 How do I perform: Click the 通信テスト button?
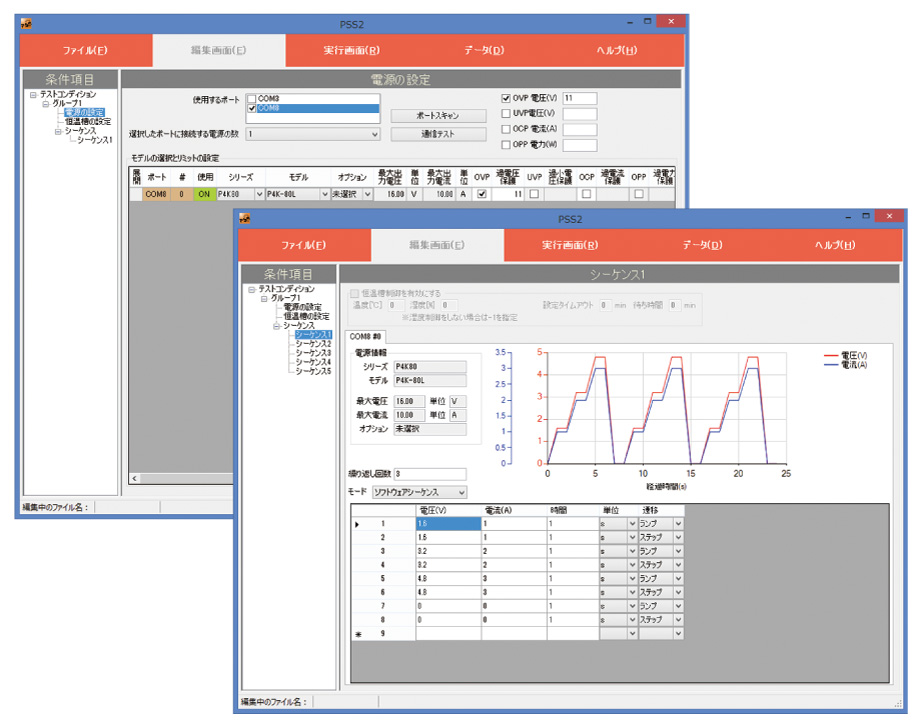[x=435, y=134]
